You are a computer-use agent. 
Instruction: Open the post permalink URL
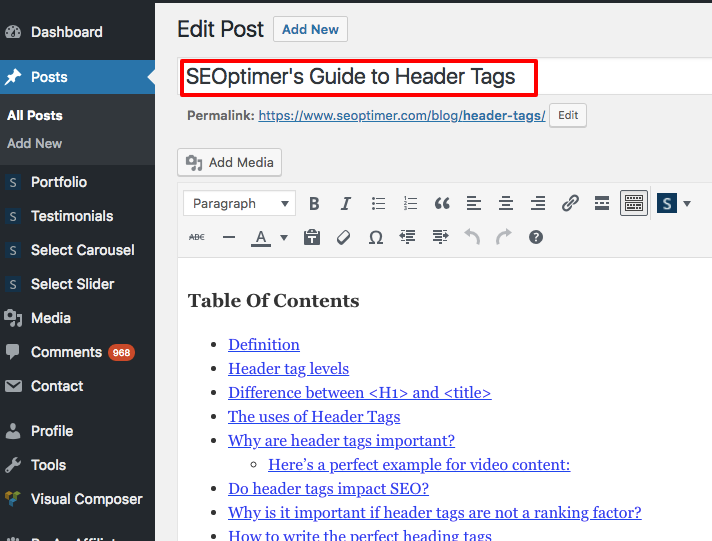(x=402, y=115)
